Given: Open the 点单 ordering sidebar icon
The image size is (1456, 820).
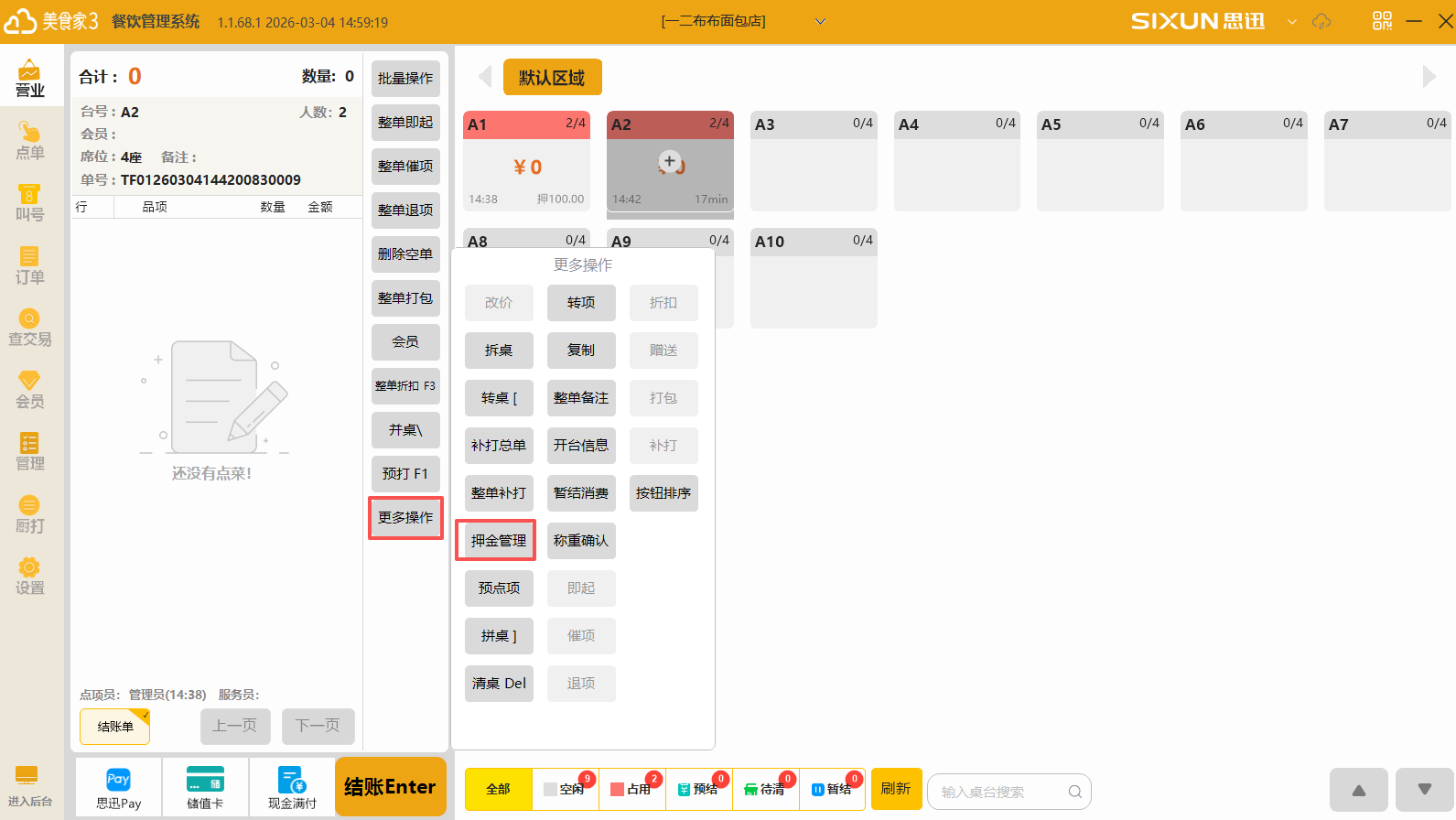Looking at the screenshot, I should (29, 141).
